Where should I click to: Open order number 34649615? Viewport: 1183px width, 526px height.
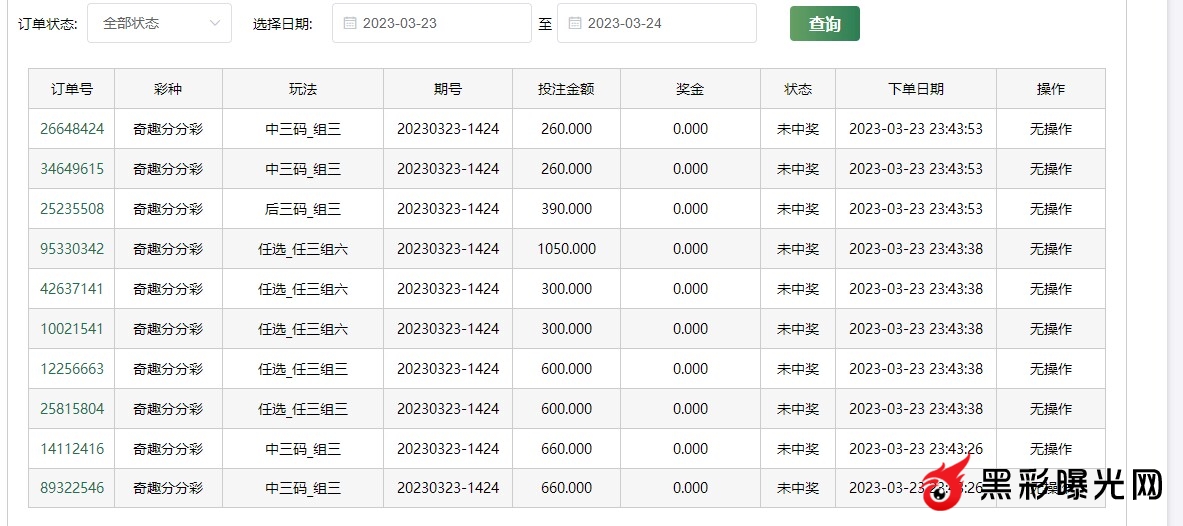click(72, 169)
